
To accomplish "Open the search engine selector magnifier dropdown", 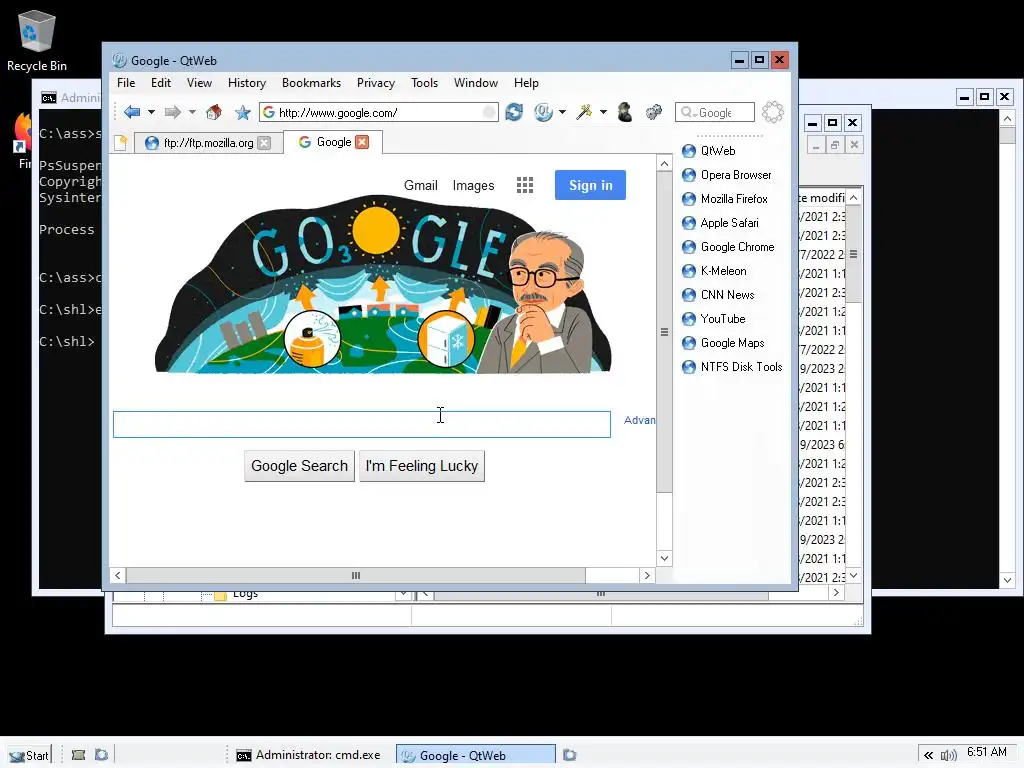I will point(689,112).
